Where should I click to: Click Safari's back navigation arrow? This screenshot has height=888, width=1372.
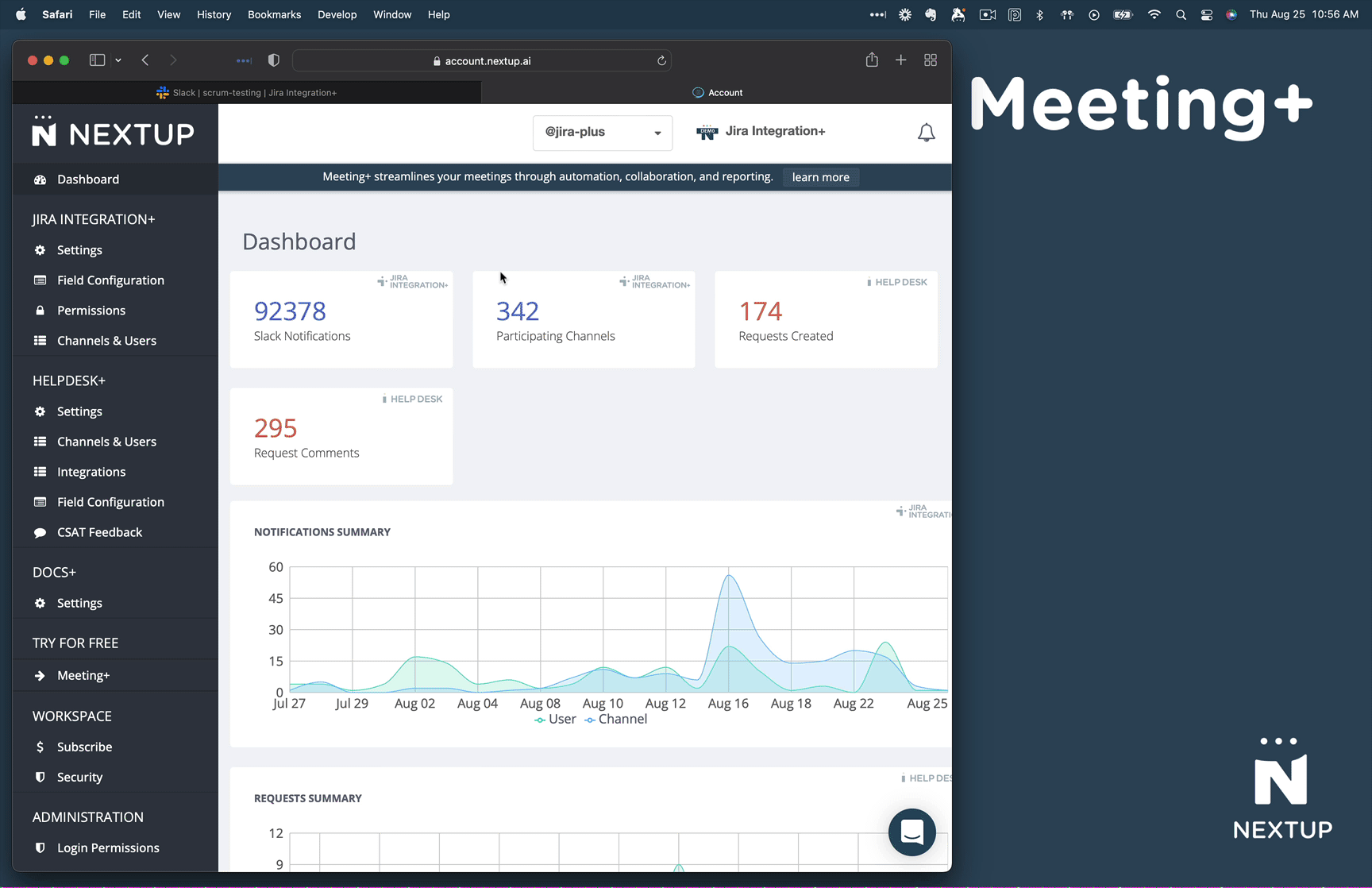[x=145, y=60]
